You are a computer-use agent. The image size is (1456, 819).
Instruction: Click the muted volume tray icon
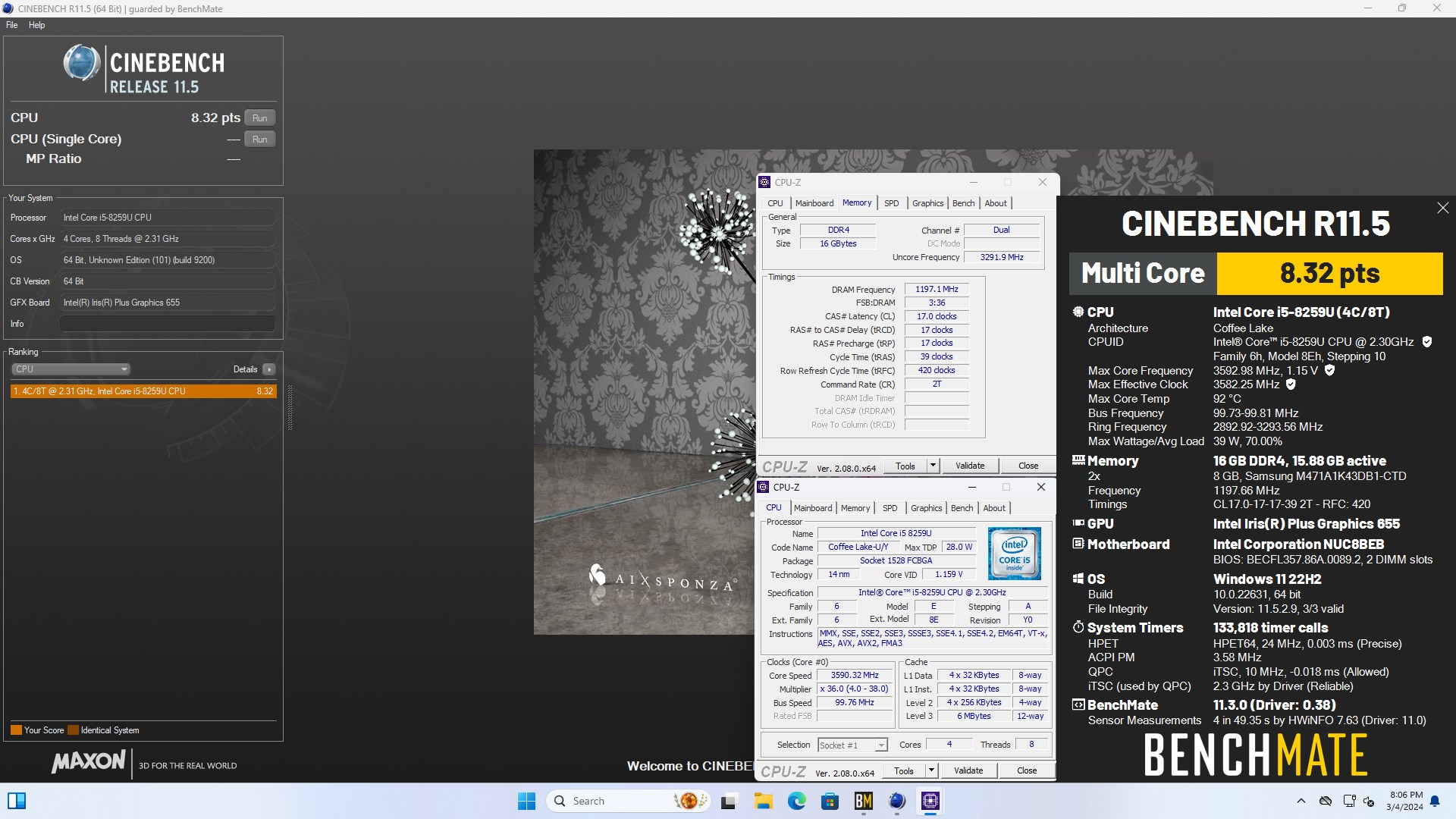click(x=1370, y=801)
